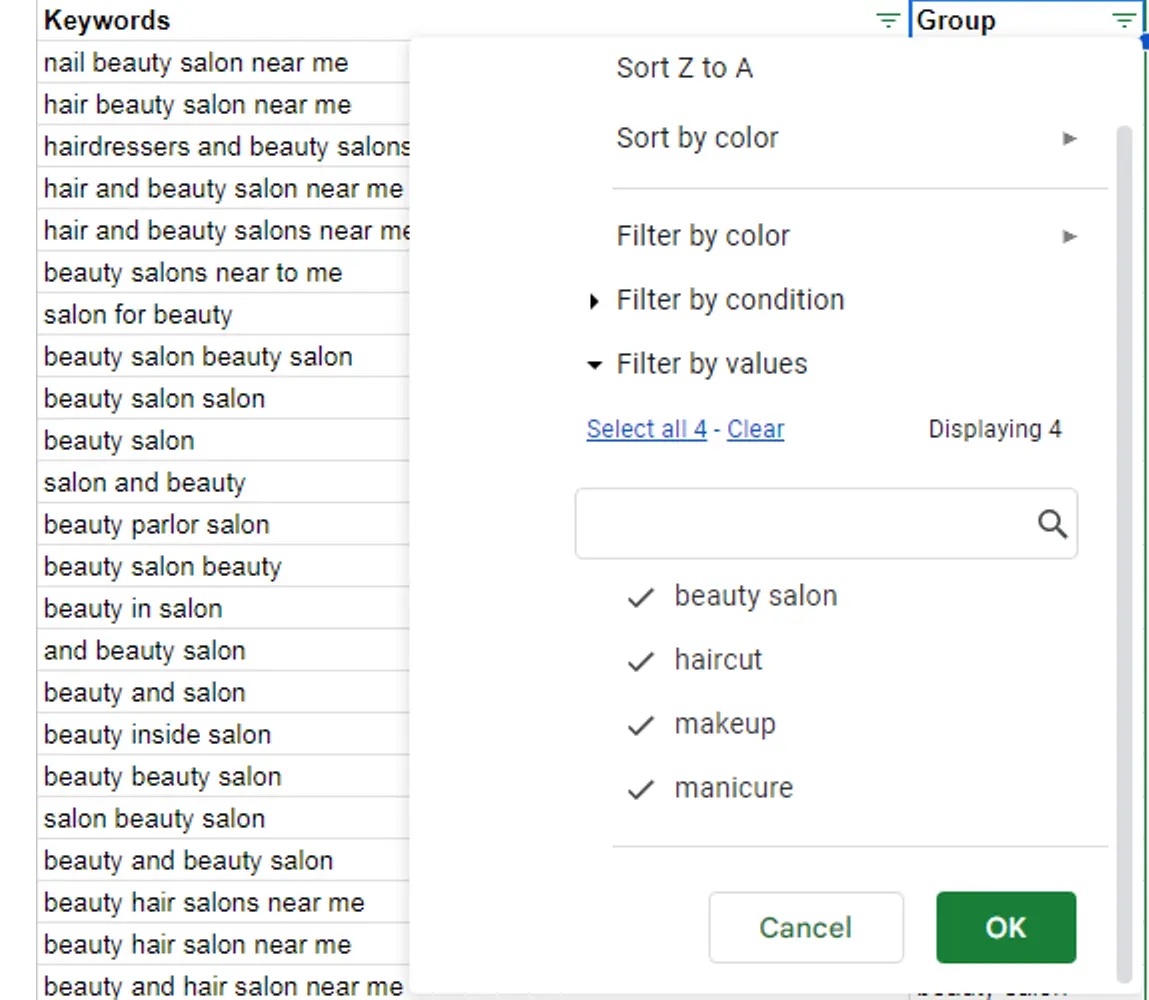Click the Group column filter icon

click(x=1124, y=20)
